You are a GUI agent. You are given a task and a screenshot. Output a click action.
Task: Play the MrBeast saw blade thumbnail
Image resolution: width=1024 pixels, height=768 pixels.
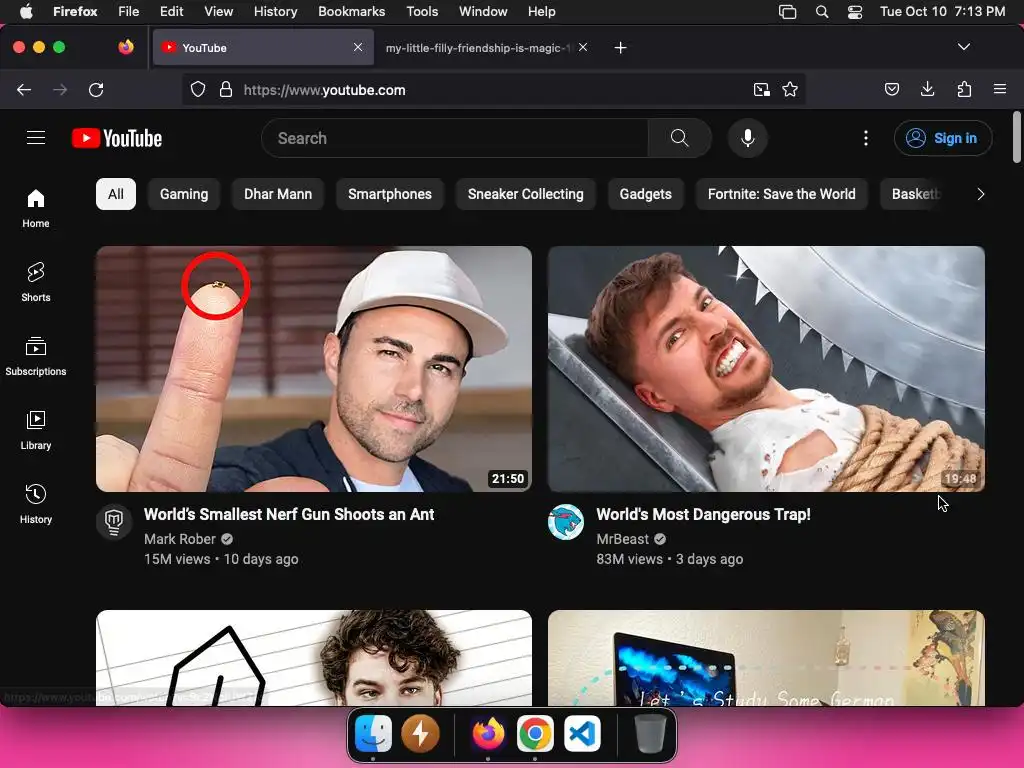[x=766, y=369]
